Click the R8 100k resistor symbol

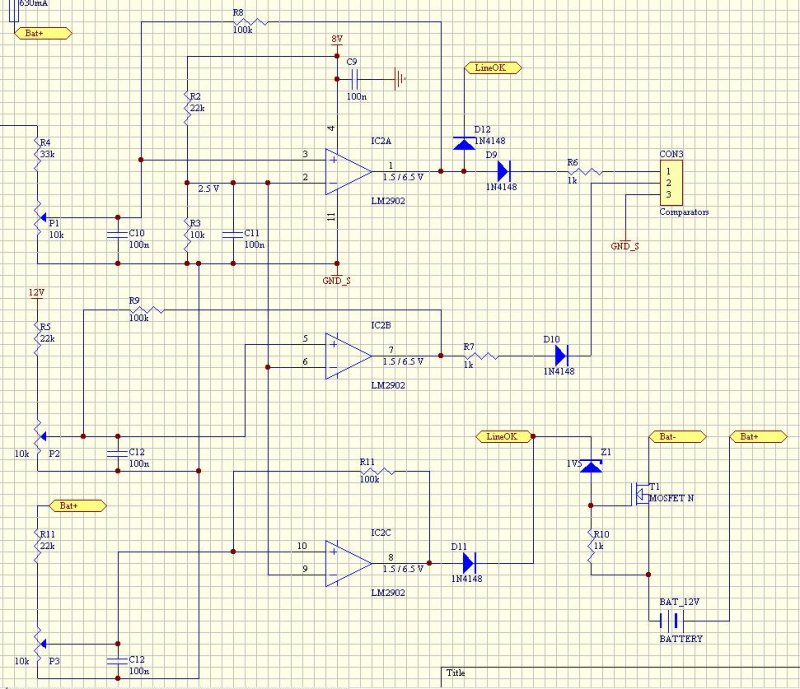tap(250, 21)
